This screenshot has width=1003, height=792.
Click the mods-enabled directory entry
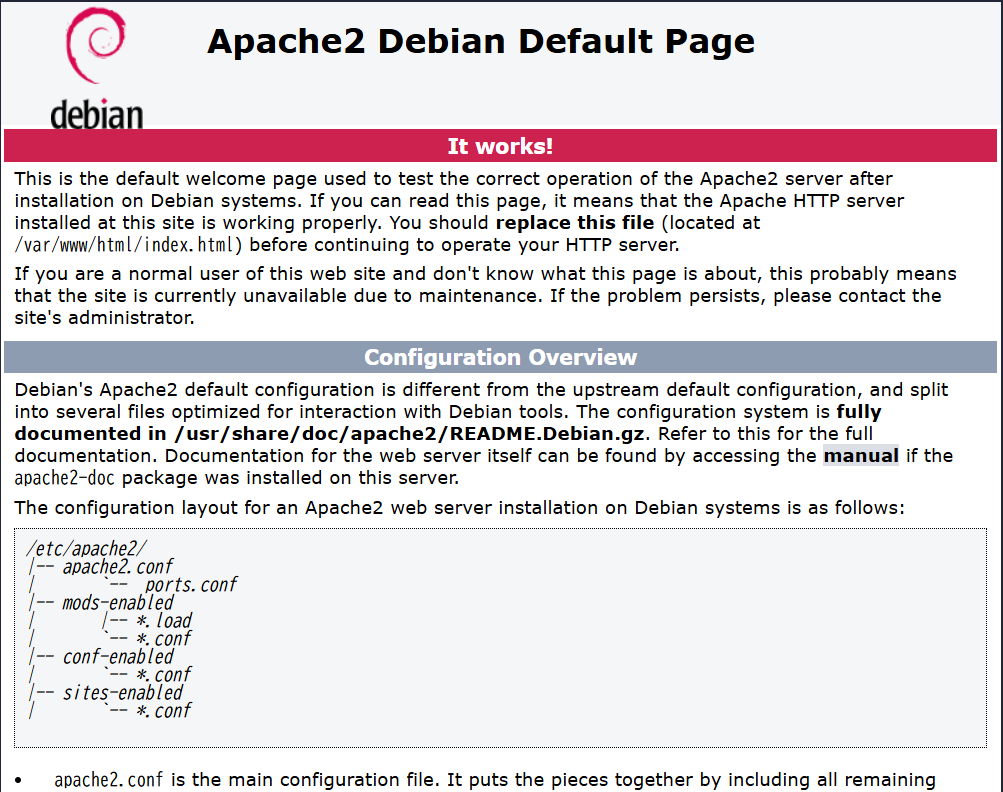[x=117, y=602]
